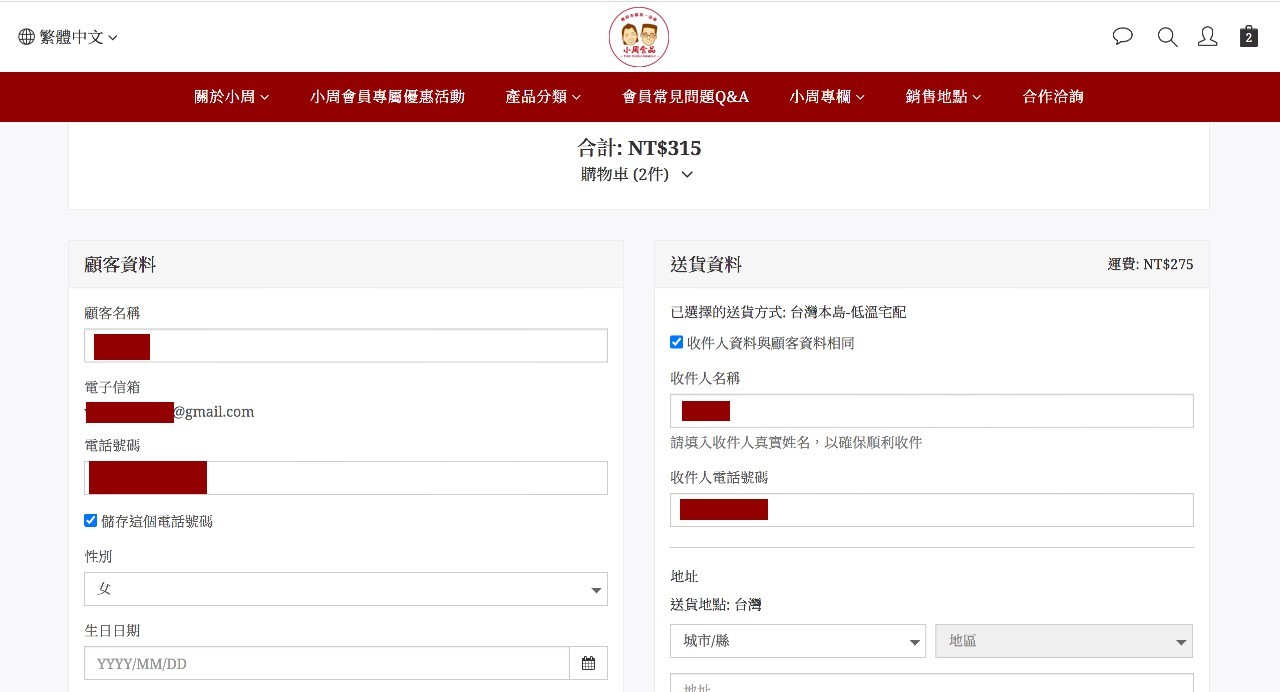Expand the 購物車 (2件) summary
1280x692 pixels.
click(637, 174)
